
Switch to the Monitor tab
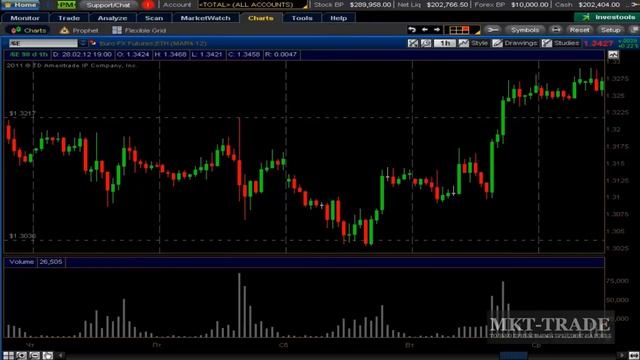click(25, 18)
